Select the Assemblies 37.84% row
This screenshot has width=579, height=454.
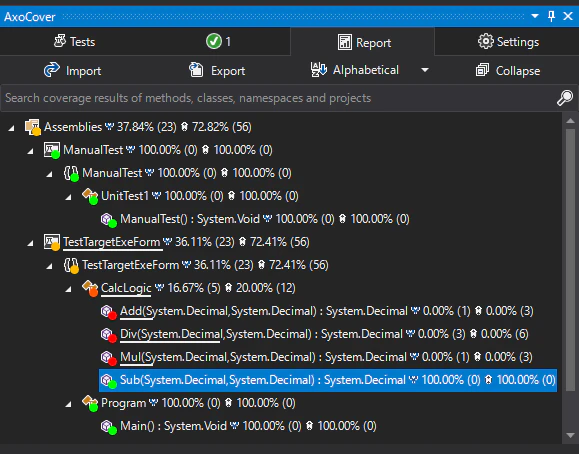(x=148, y=127)
